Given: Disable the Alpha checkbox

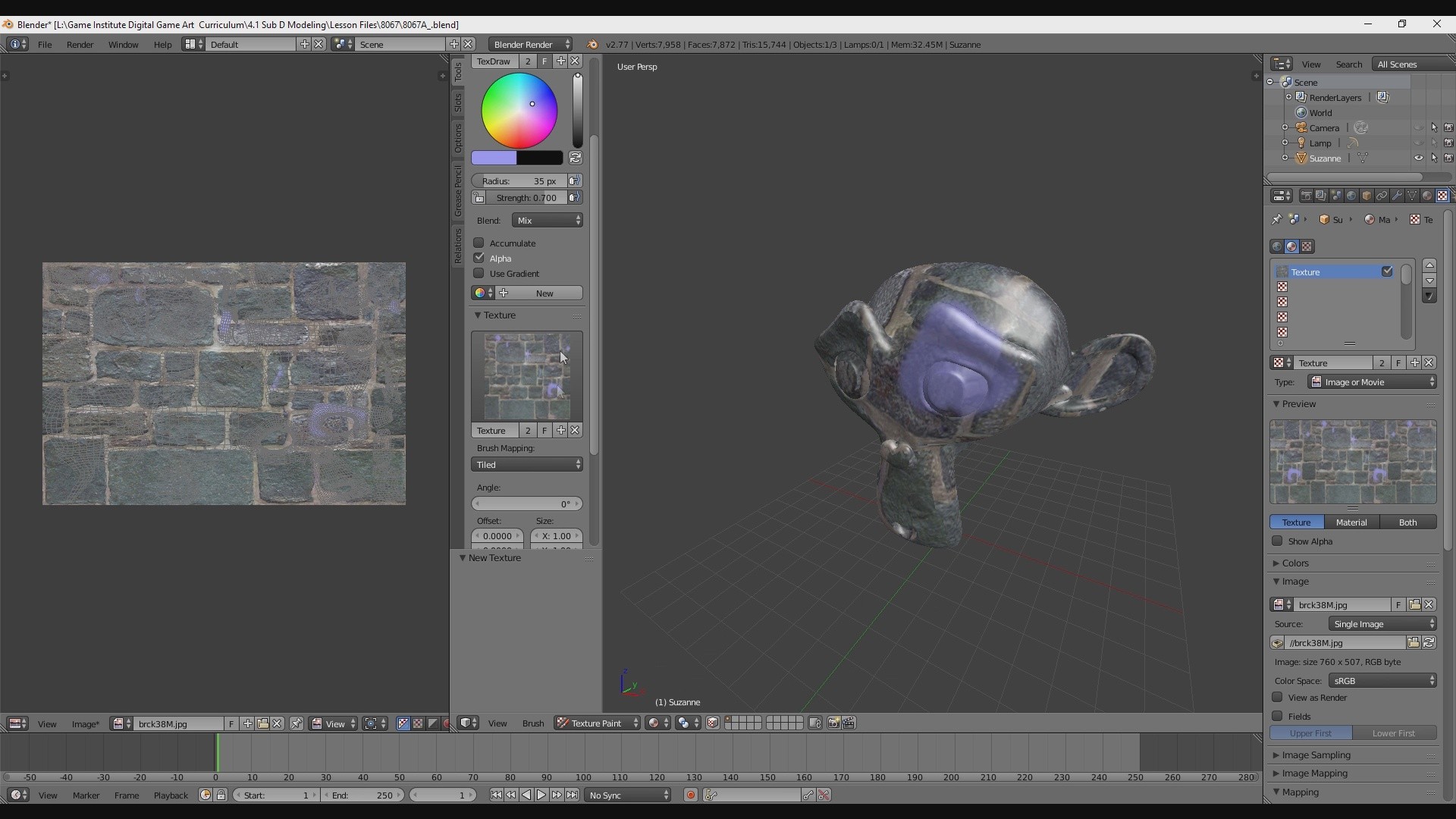Looking at the screenshot, I should coord(479,258).
